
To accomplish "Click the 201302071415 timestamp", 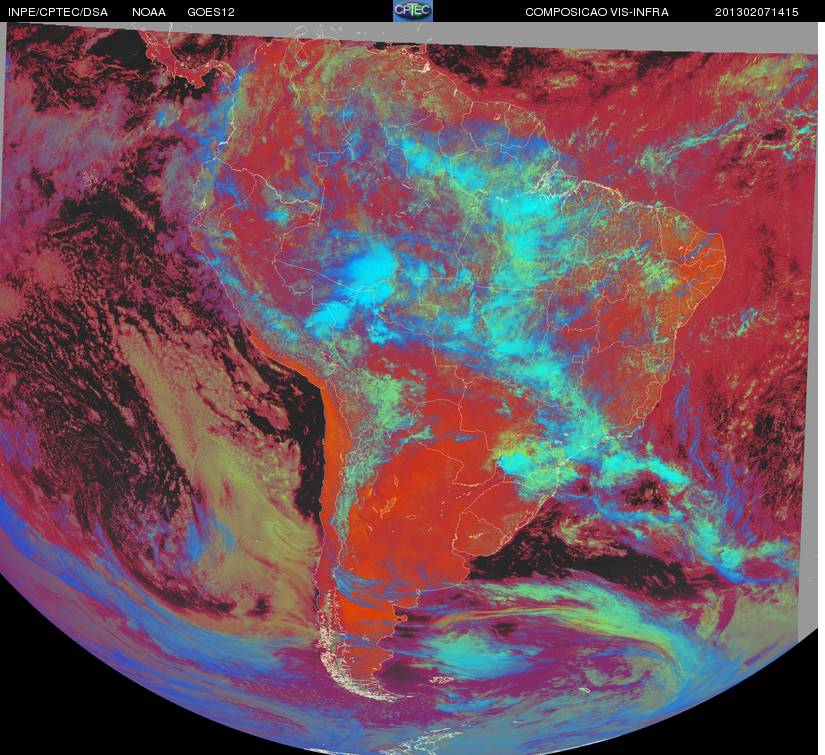I will [x=757, y=12].
